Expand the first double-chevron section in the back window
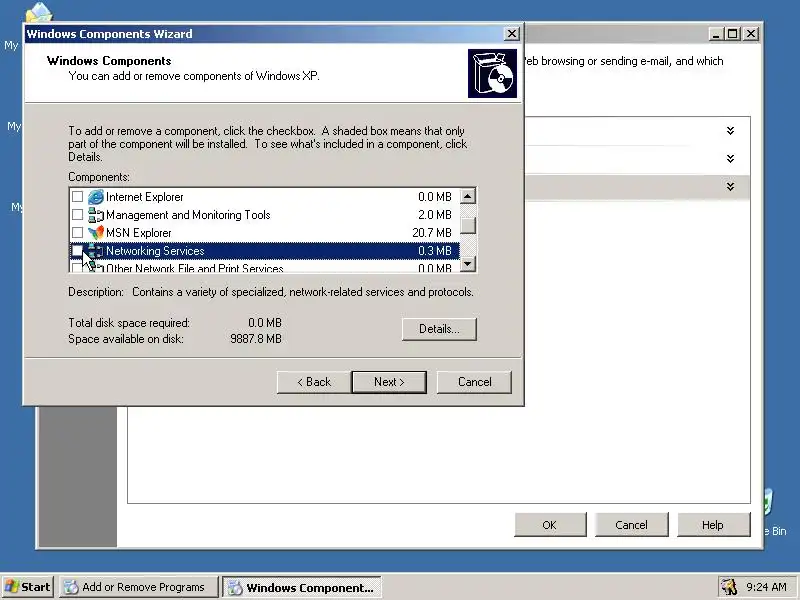This screenshot has width=800, height=600. 730,131
